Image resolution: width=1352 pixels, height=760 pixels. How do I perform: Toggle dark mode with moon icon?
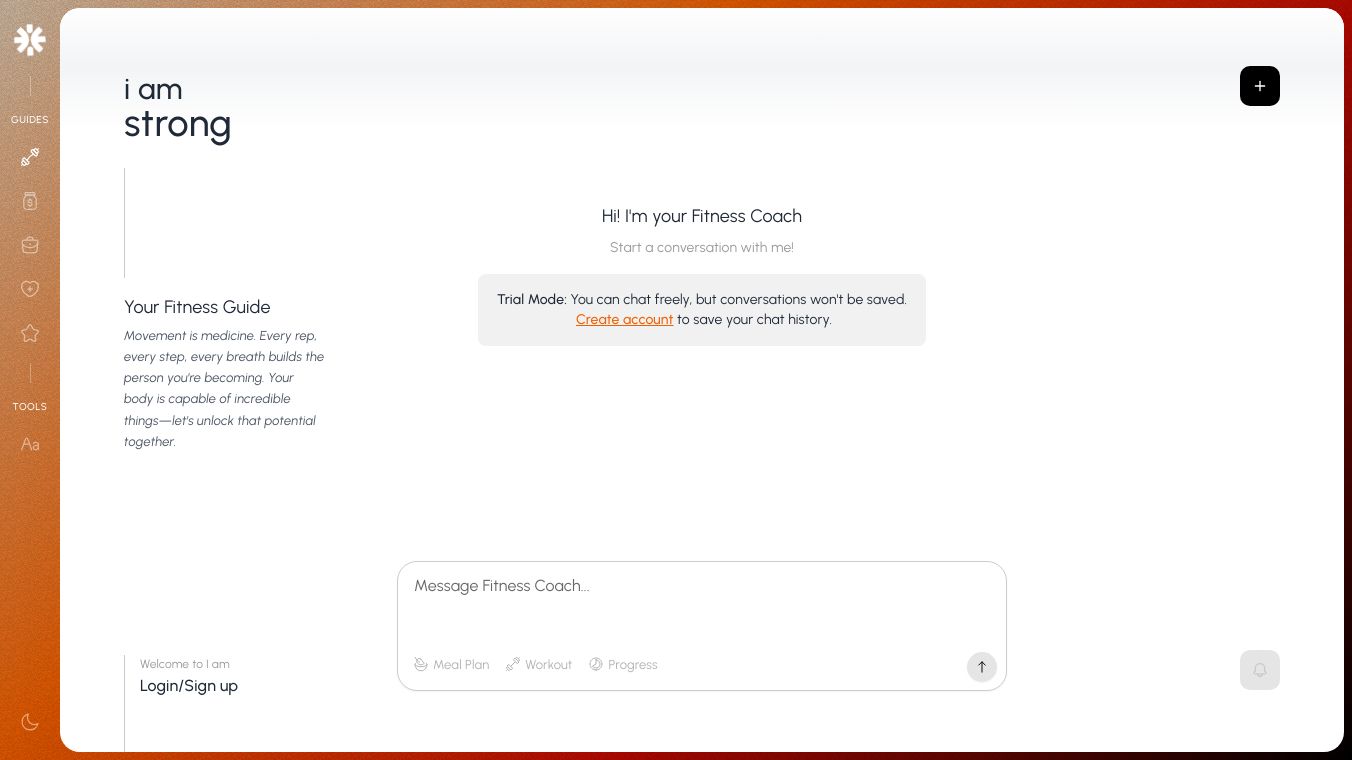click(x=30, y=722)
